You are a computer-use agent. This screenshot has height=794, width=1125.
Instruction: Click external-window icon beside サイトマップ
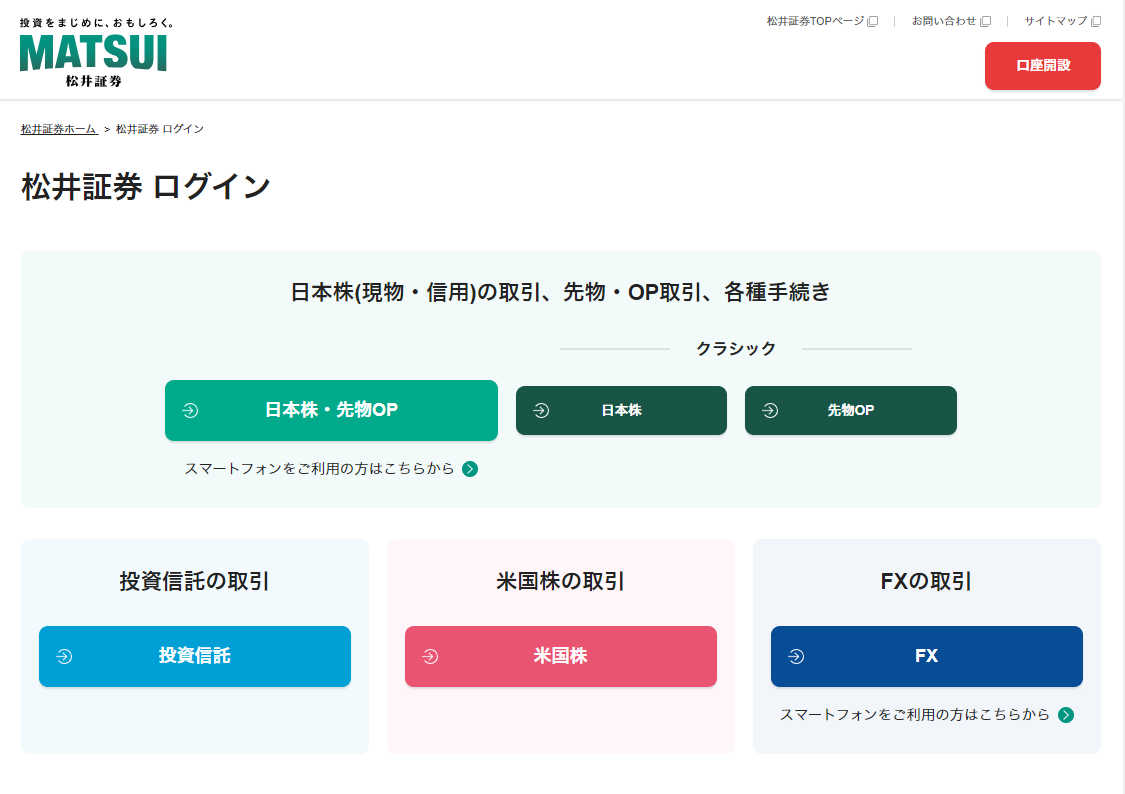1096,22
